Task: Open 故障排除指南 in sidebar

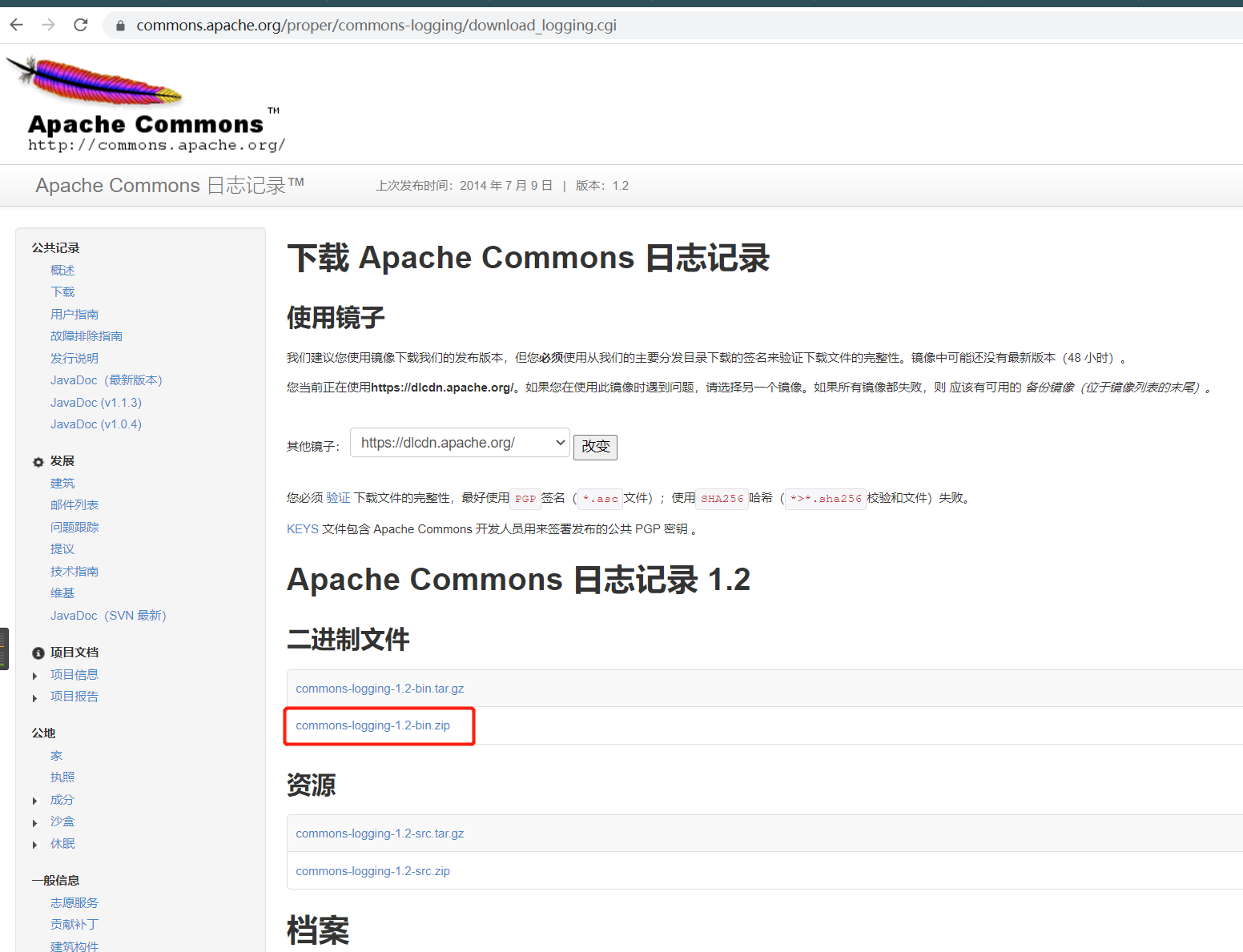Action: [86, 336]
